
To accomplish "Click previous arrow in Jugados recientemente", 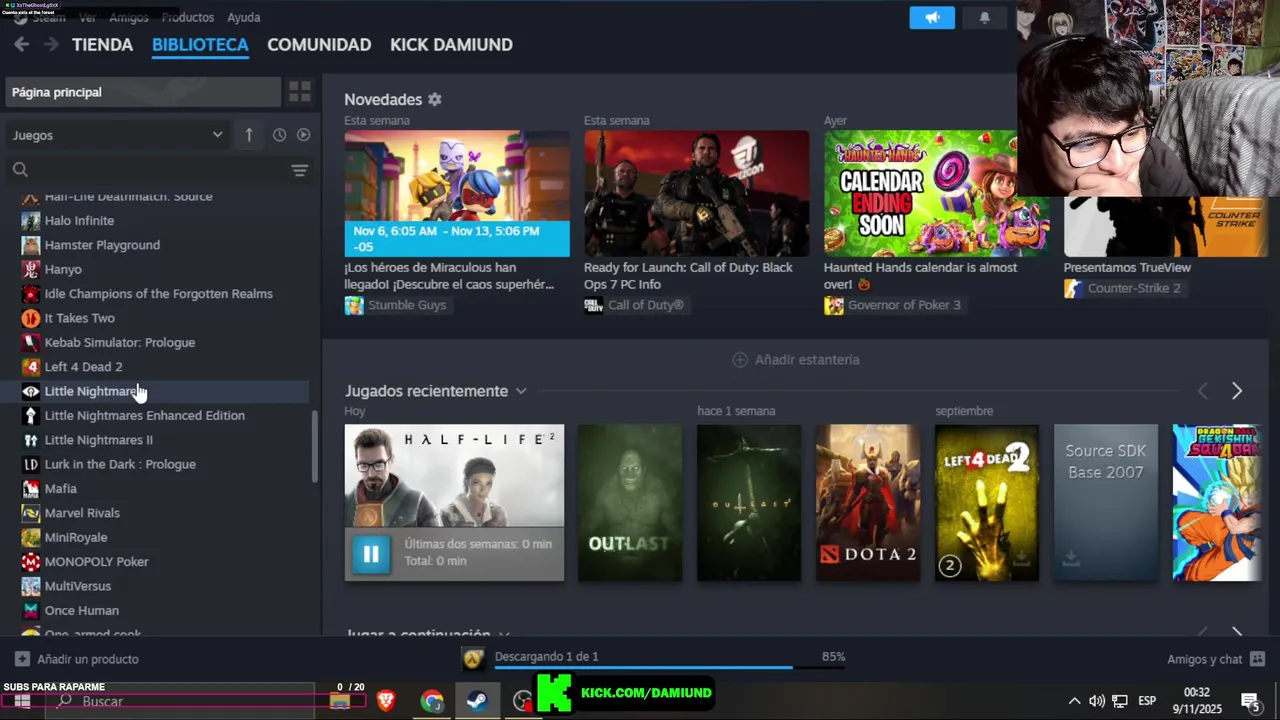I will click(x=1203, y=391).
